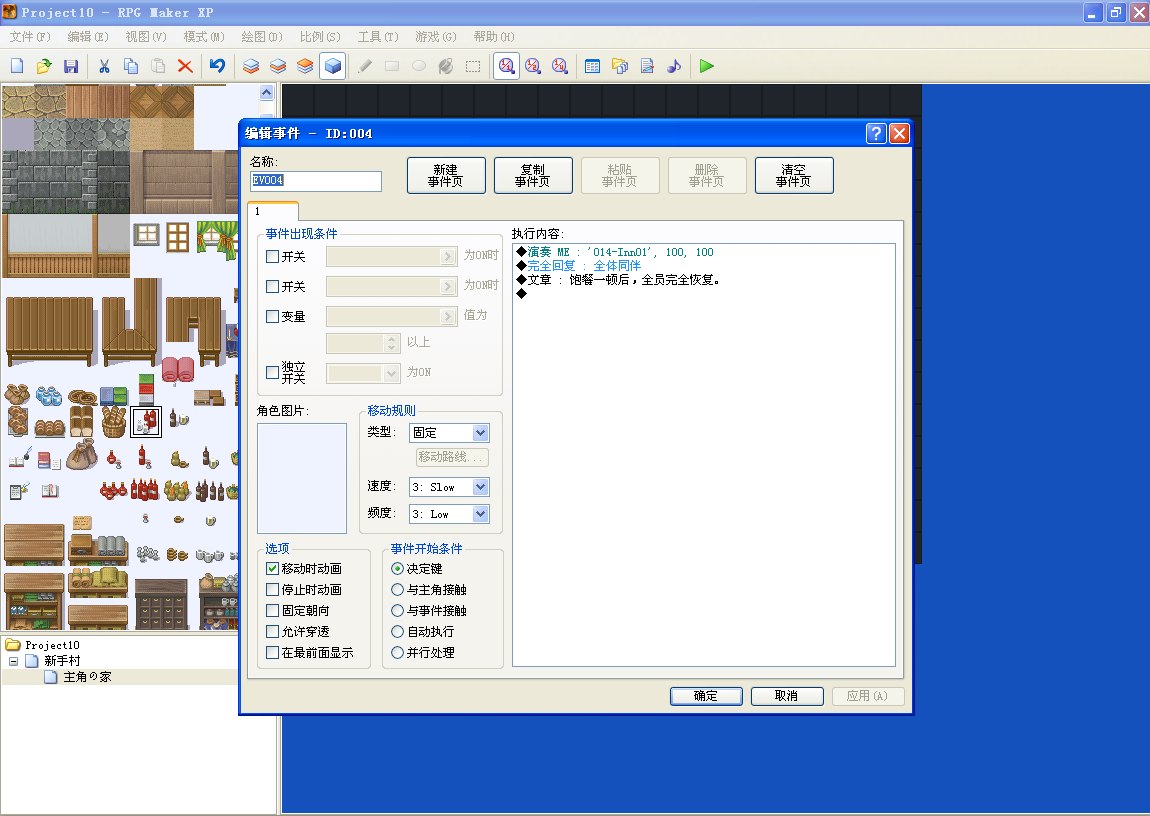Pick the red bottles tile highlighted in palette
Viewport: 1150px width, 816px height.
[146, 422]
